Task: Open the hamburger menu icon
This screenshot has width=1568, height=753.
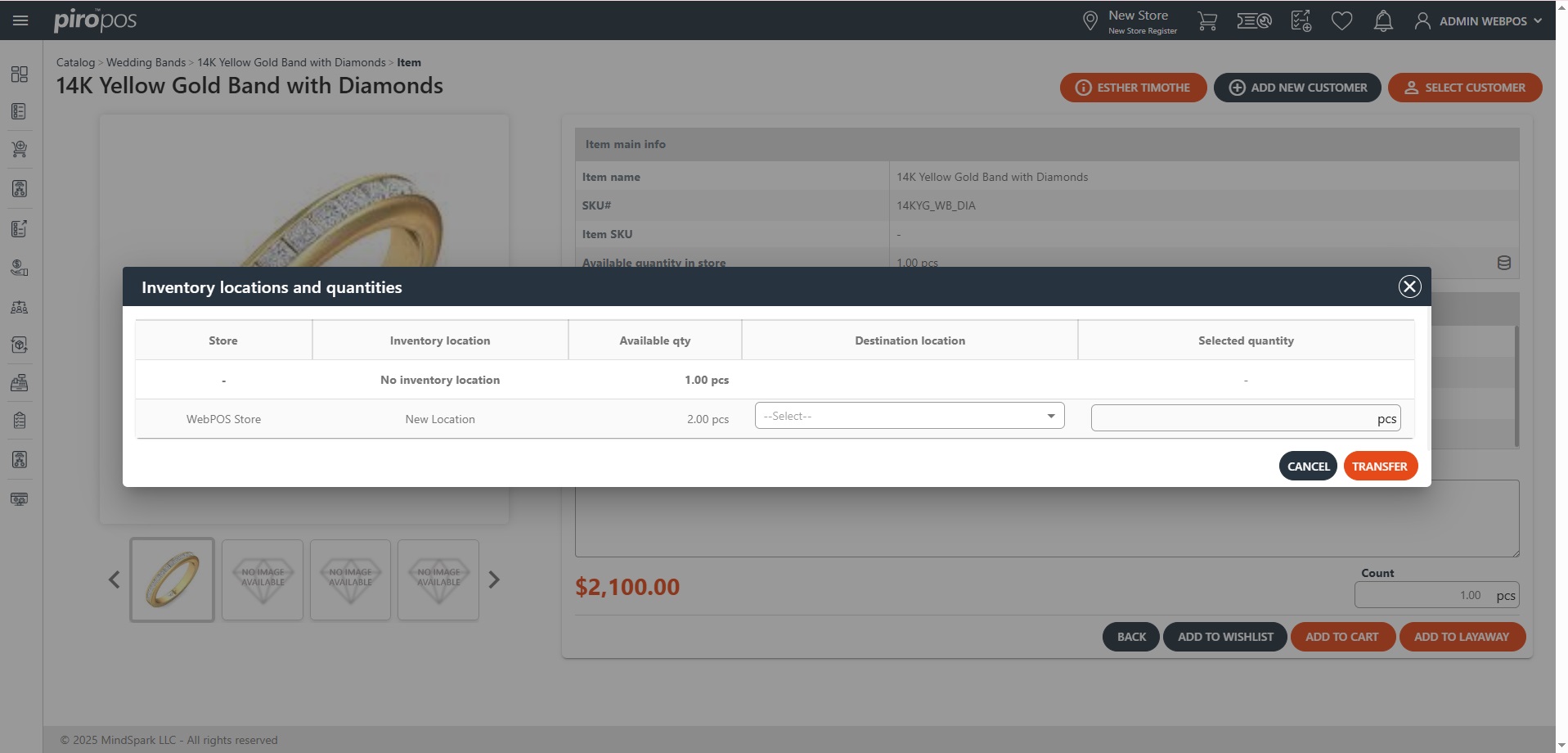Action: point(20,20)
